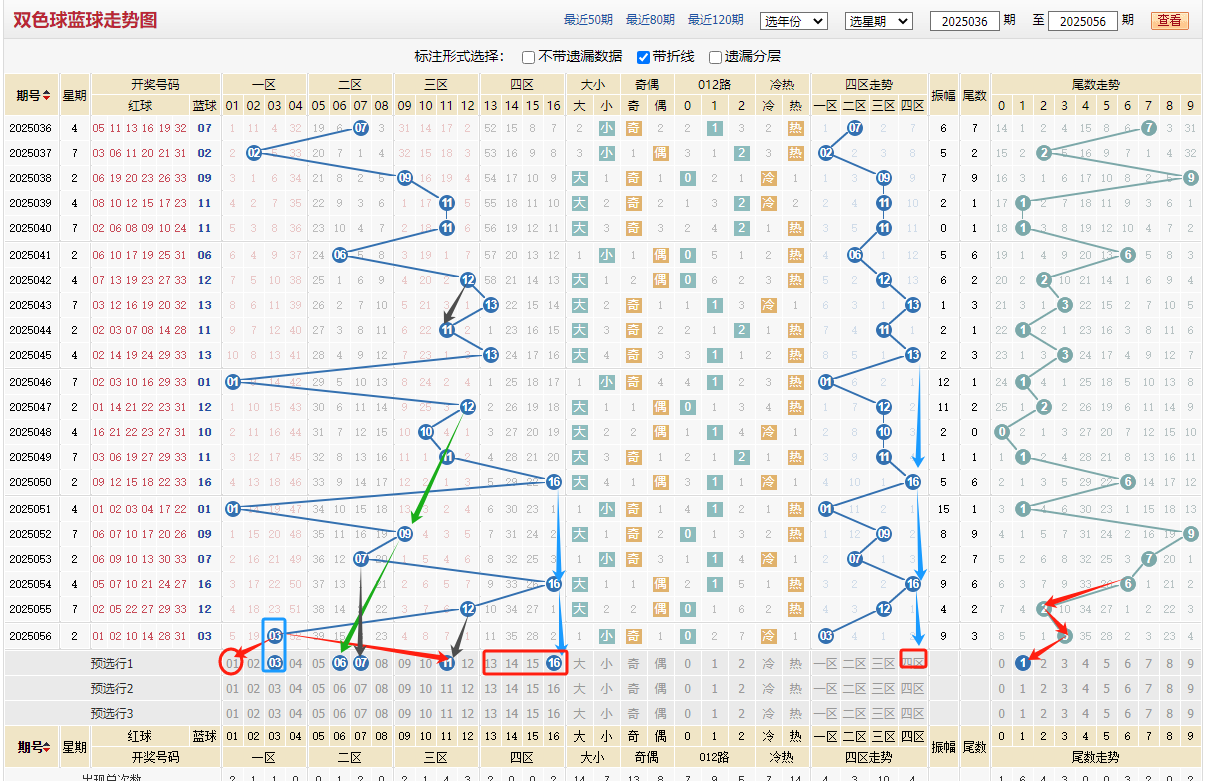Click the 查看 button

coord(1169,20)
